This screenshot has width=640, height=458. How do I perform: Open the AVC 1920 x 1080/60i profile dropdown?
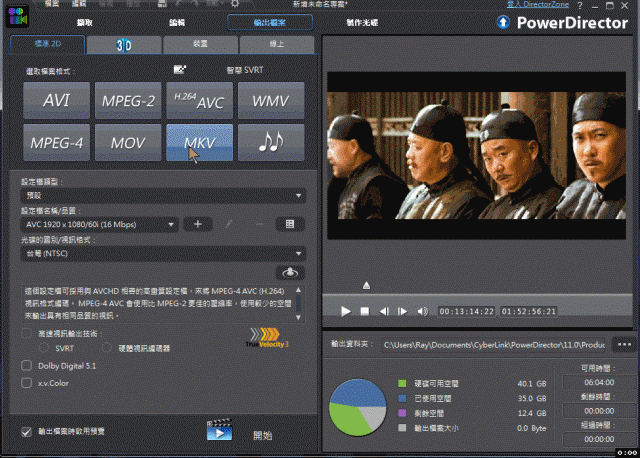coord(99,224)
